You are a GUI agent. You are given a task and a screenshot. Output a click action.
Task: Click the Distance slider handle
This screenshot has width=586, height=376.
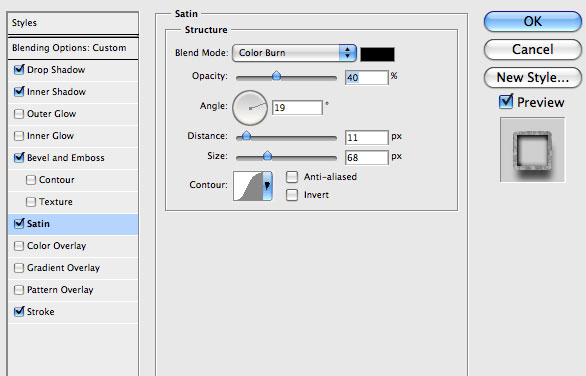(x=246, y=136)
